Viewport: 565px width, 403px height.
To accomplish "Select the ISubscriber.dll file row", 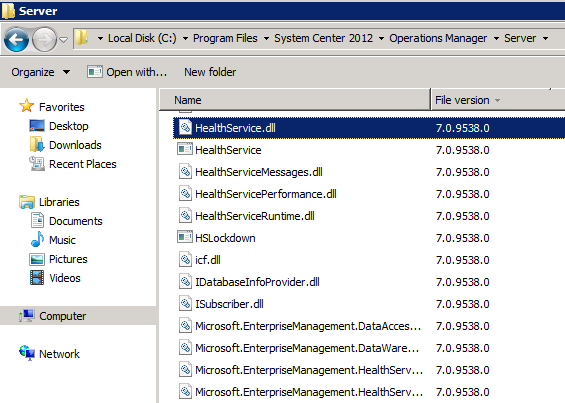I will coord(369,304).
